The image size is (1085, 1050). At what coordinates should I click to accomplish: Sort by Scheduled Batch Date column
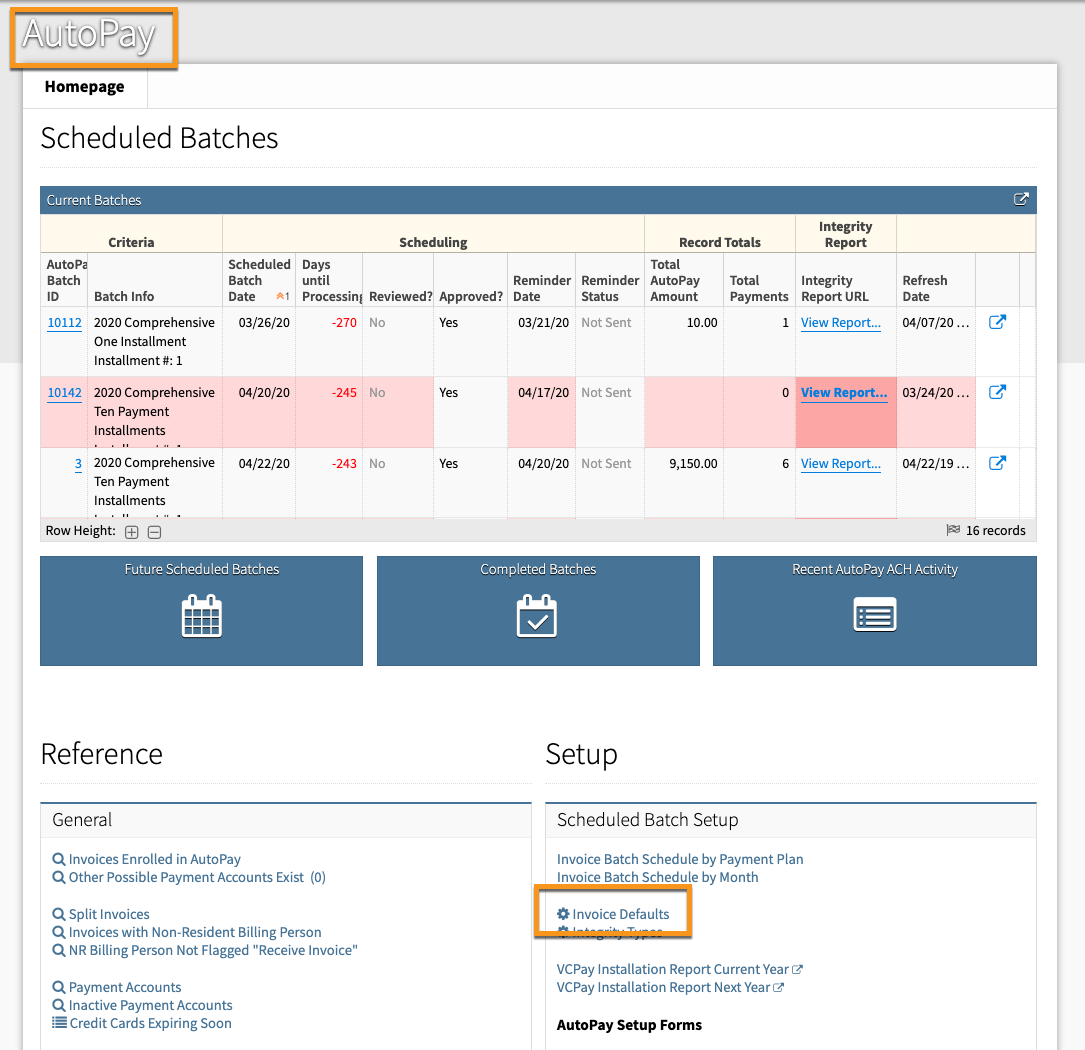click(x=258, y=280)
